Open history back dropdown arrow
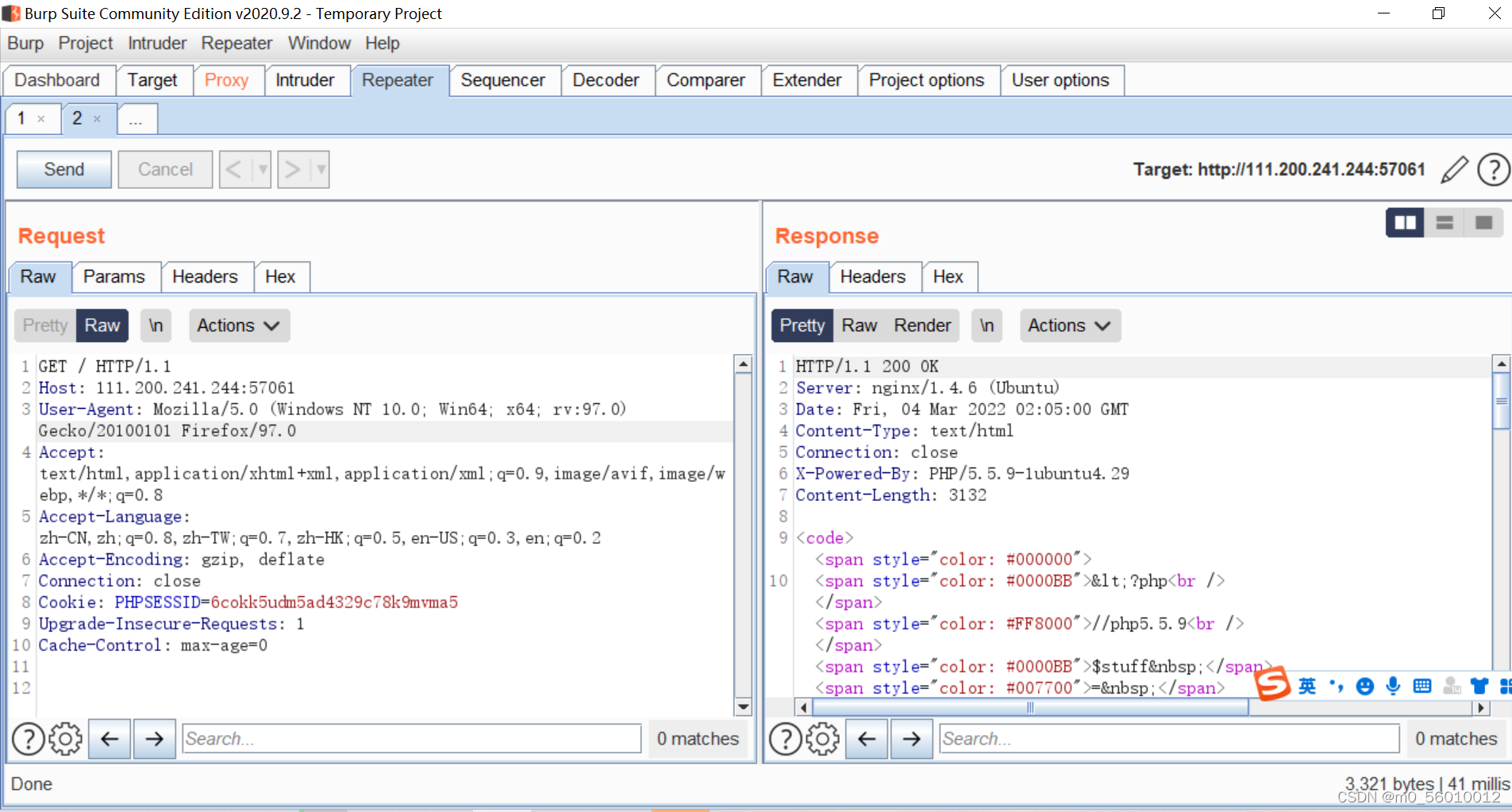Screen dimensions: 1512x812 click(262, 169)
